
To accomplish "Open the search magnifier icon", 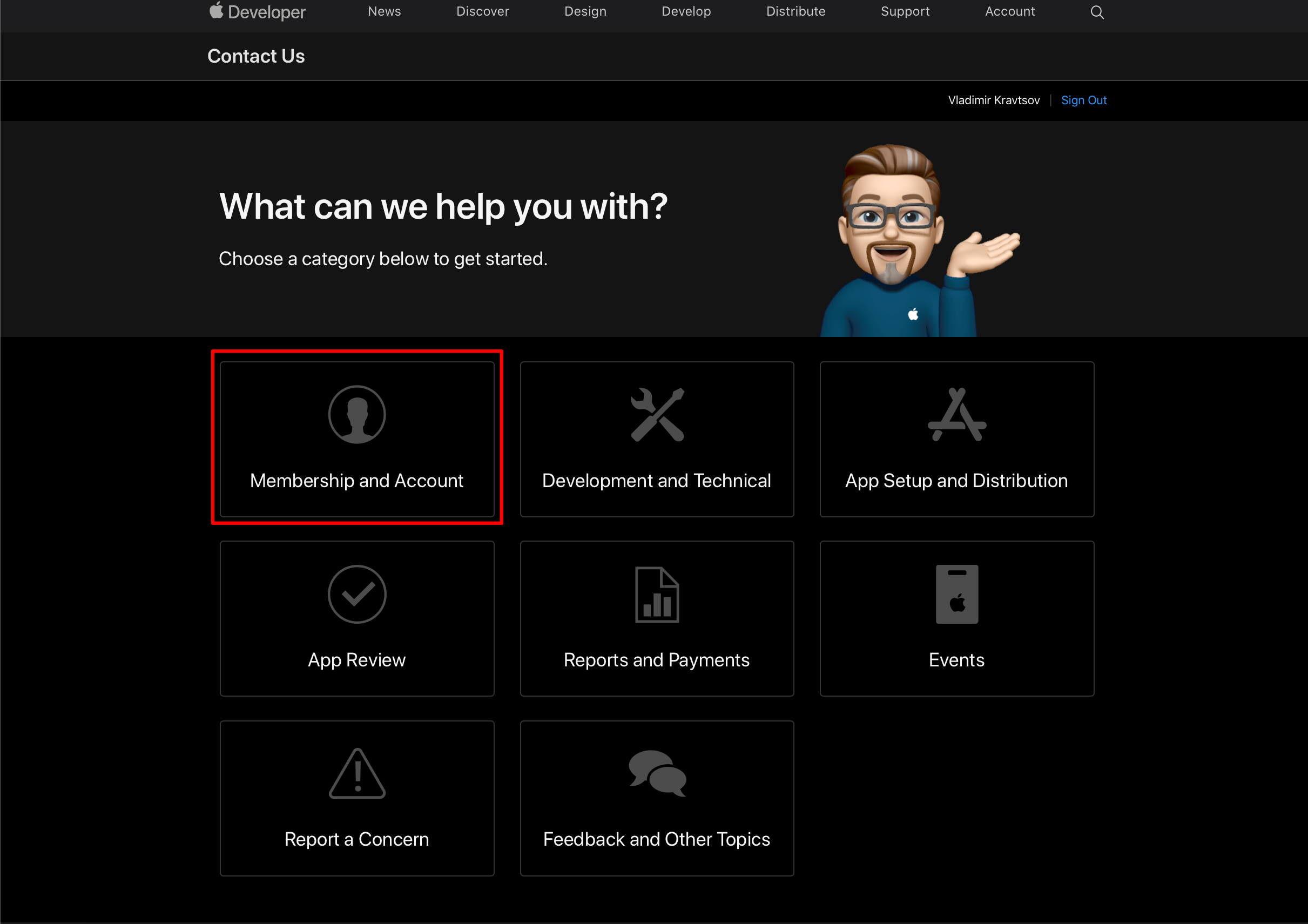I will click(1097, 12).
